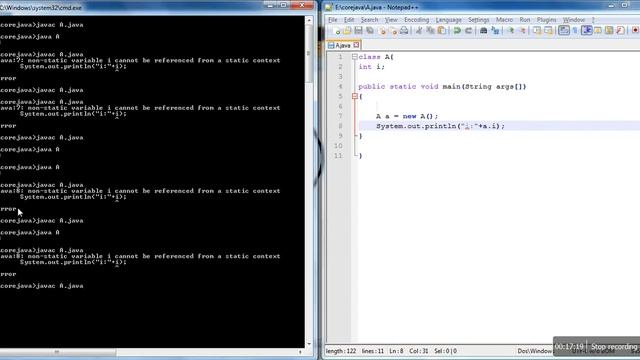640x360 pixels.
Task: Open the Macro menu
Action: 504,20
